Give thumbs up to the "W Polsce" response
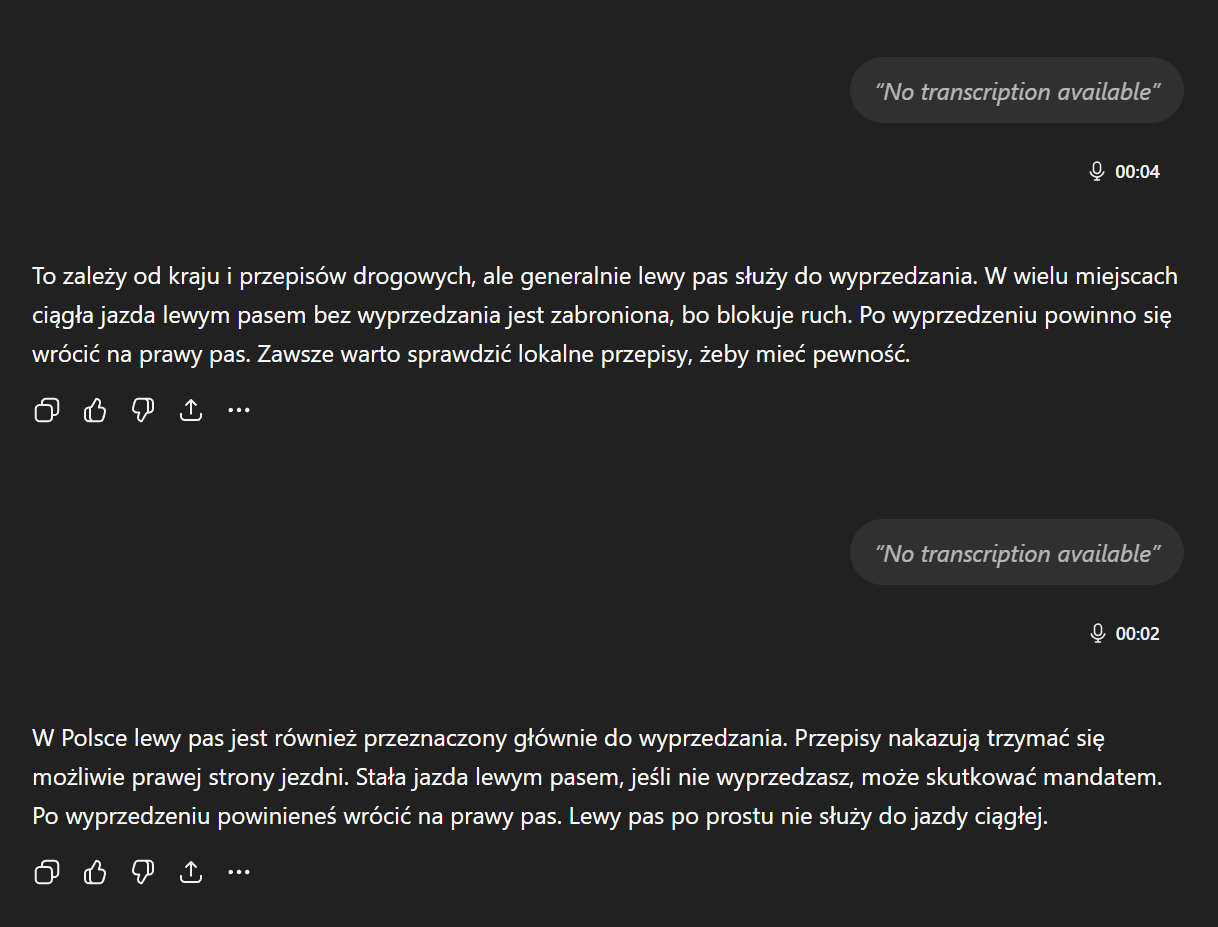The width and height of the screenshot is (1218, 927). coord(95,873)
